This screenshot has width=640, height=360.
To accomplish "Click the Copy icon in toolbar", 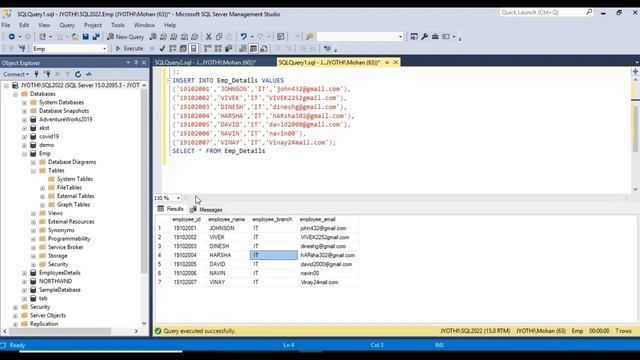I will (x=219, y=37).
